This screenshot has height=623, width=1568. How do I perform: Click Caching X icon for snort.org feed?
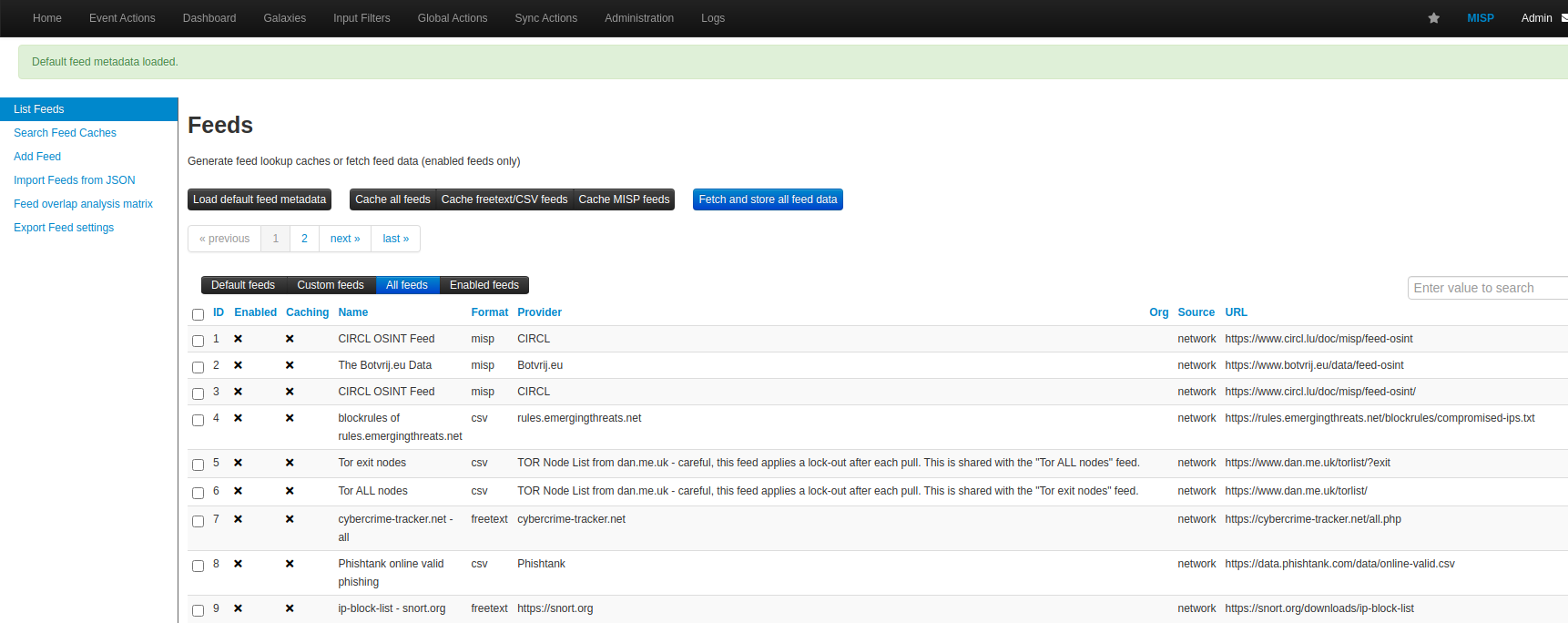290,608
